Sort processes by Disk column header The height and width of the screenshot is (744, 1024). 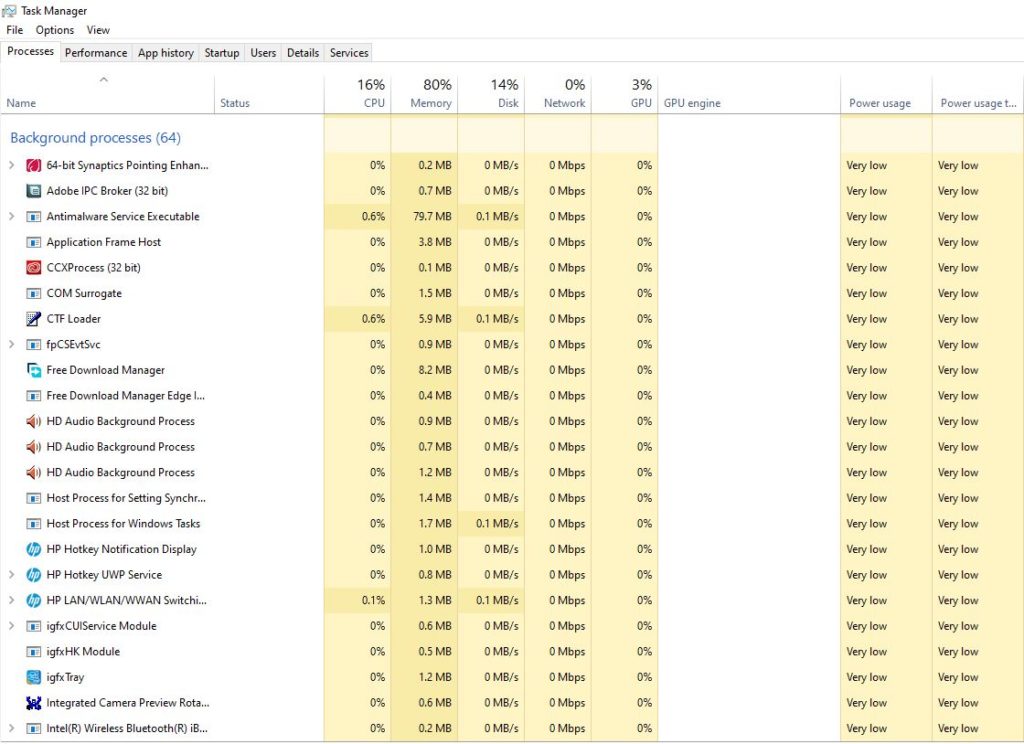[491, 93]
